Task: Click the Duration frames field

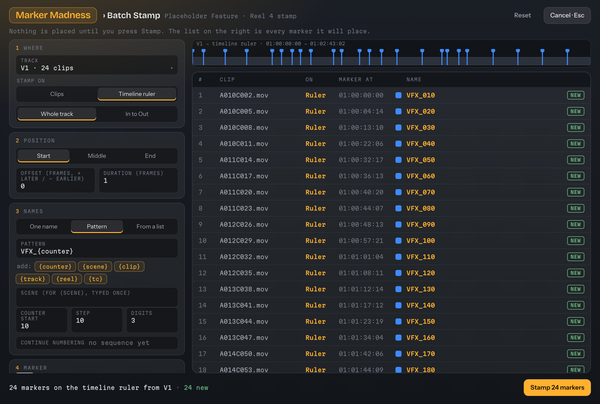Action: click(138, 180)
